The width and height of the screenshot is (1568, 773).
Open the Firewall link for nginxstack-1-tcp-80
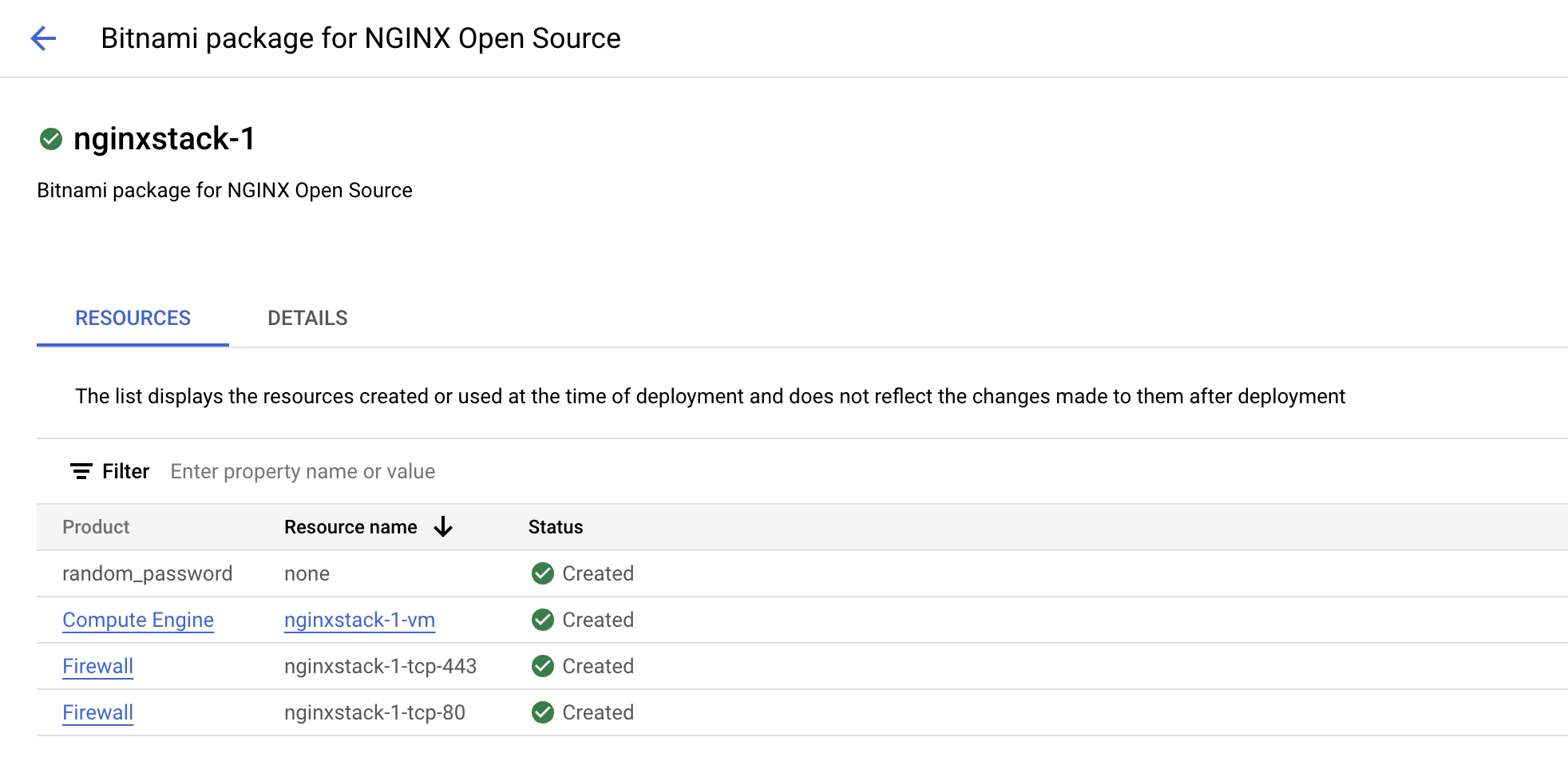point(97,712)
